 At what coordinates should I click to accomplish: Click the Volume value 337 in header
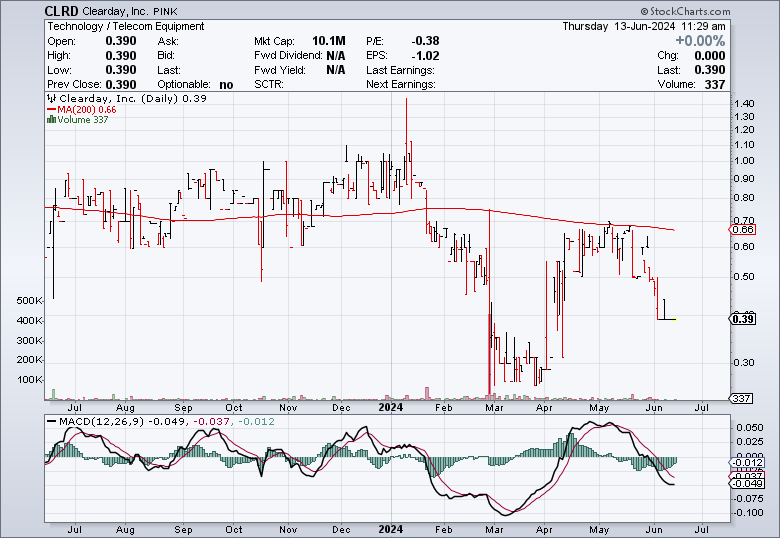pos(715,85)
